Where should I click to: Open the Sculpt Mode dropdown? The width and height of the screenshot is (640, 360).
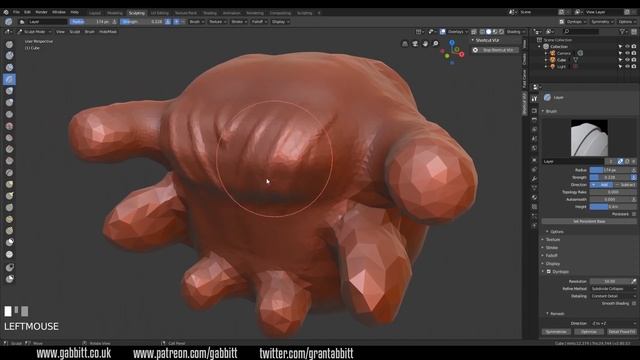pyautogui.click(x=34, y=32)
